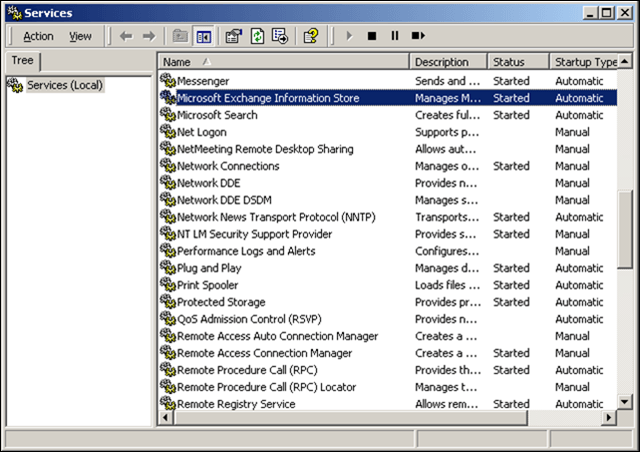
Task: Click the Pause Service button
Action: [395, 36]
